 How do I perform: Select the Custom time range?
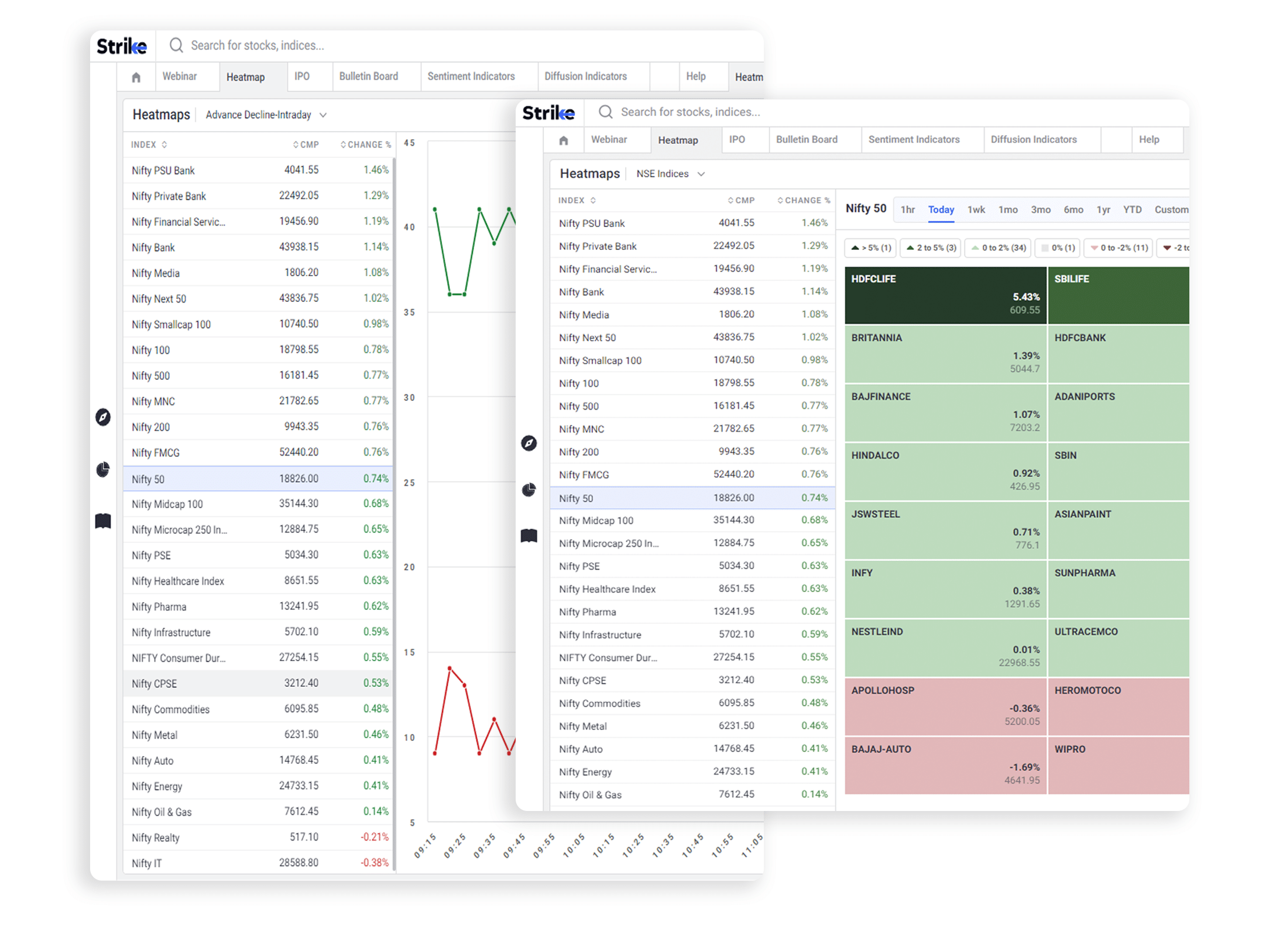click(1171, 209)
